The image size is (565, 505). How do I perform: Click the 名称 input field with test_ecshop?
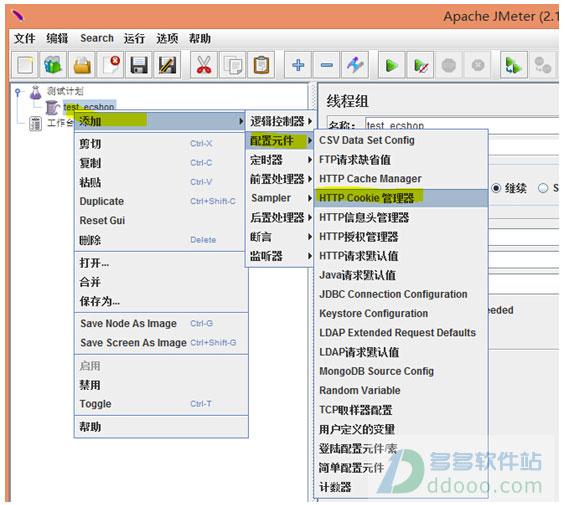(462, 125)
